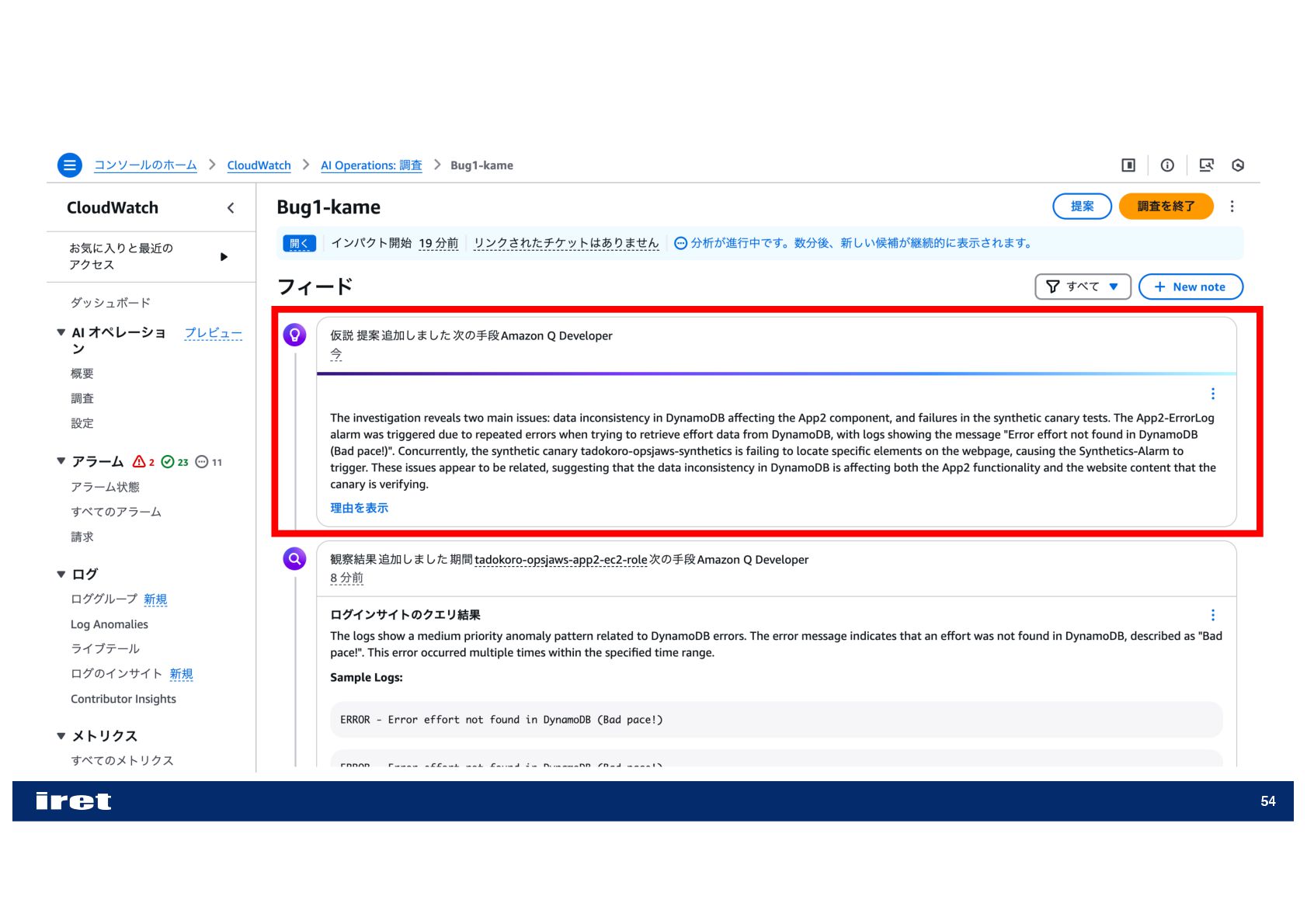The image size is (1307, 924).
Task: Collapse the メトリクス section triangle
Action: (x=61, y=736)
